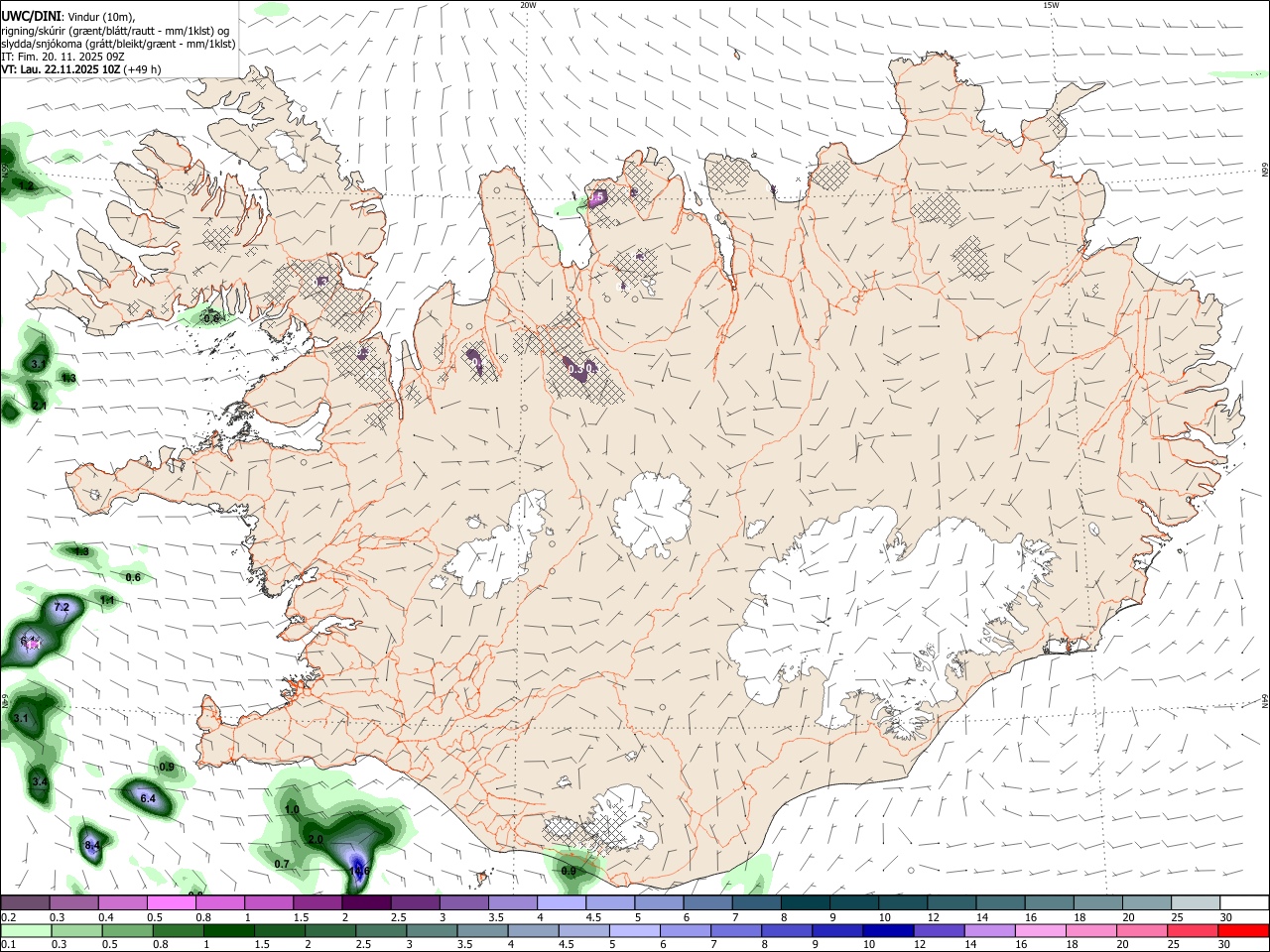1270x952 pixels.
Task: Select the 'rigning/skúrir' legend description line
Action: 114,31
